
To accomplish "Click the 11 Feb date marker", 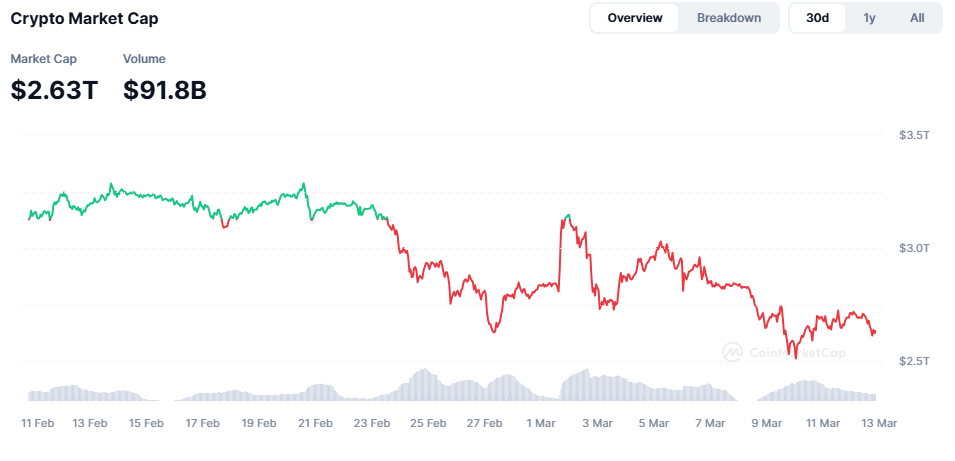I will point(38,423).
